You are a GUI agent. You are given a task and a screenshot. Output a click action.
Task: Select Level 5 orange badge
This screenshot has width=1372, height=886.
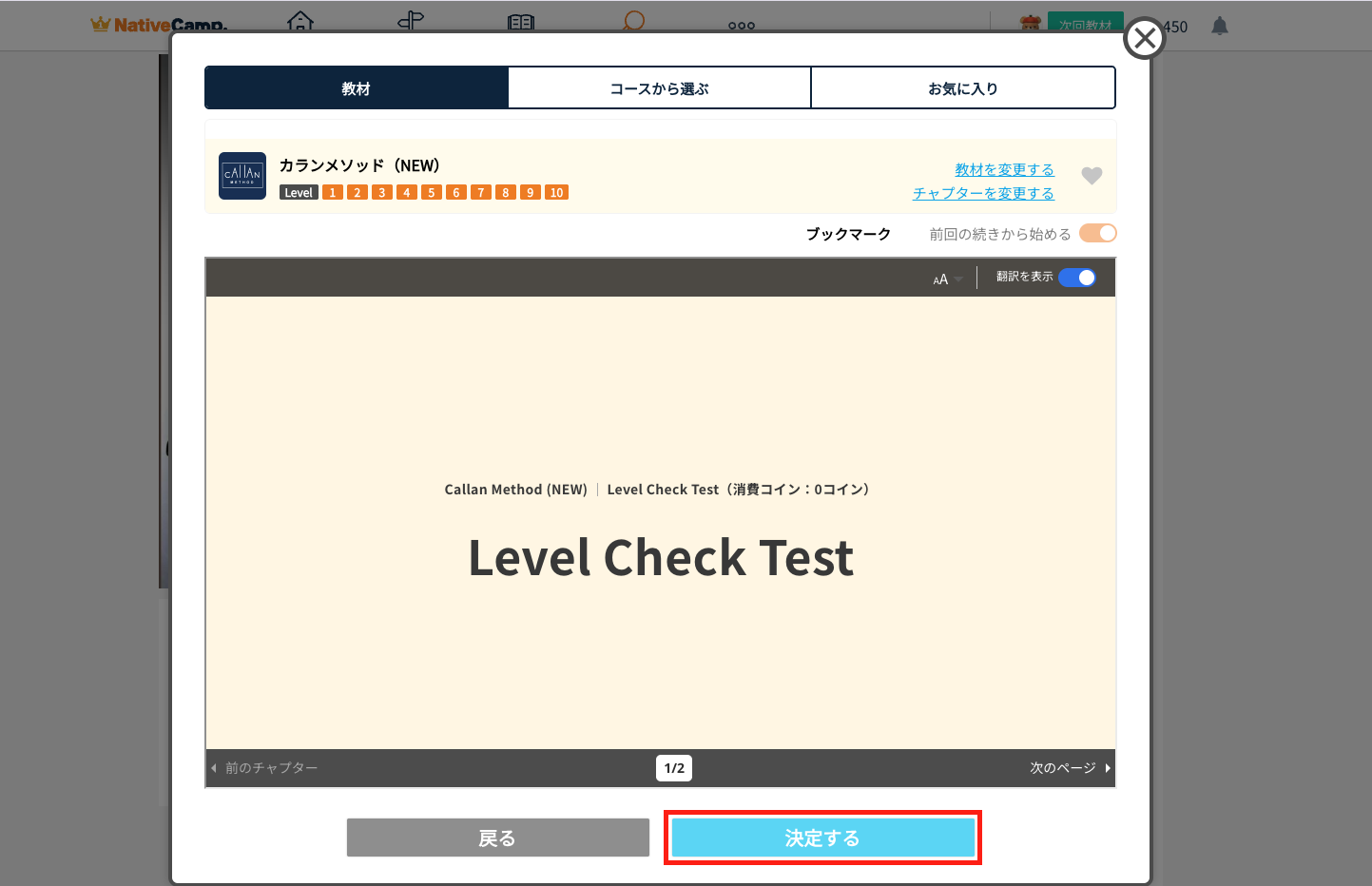[432, 193]
